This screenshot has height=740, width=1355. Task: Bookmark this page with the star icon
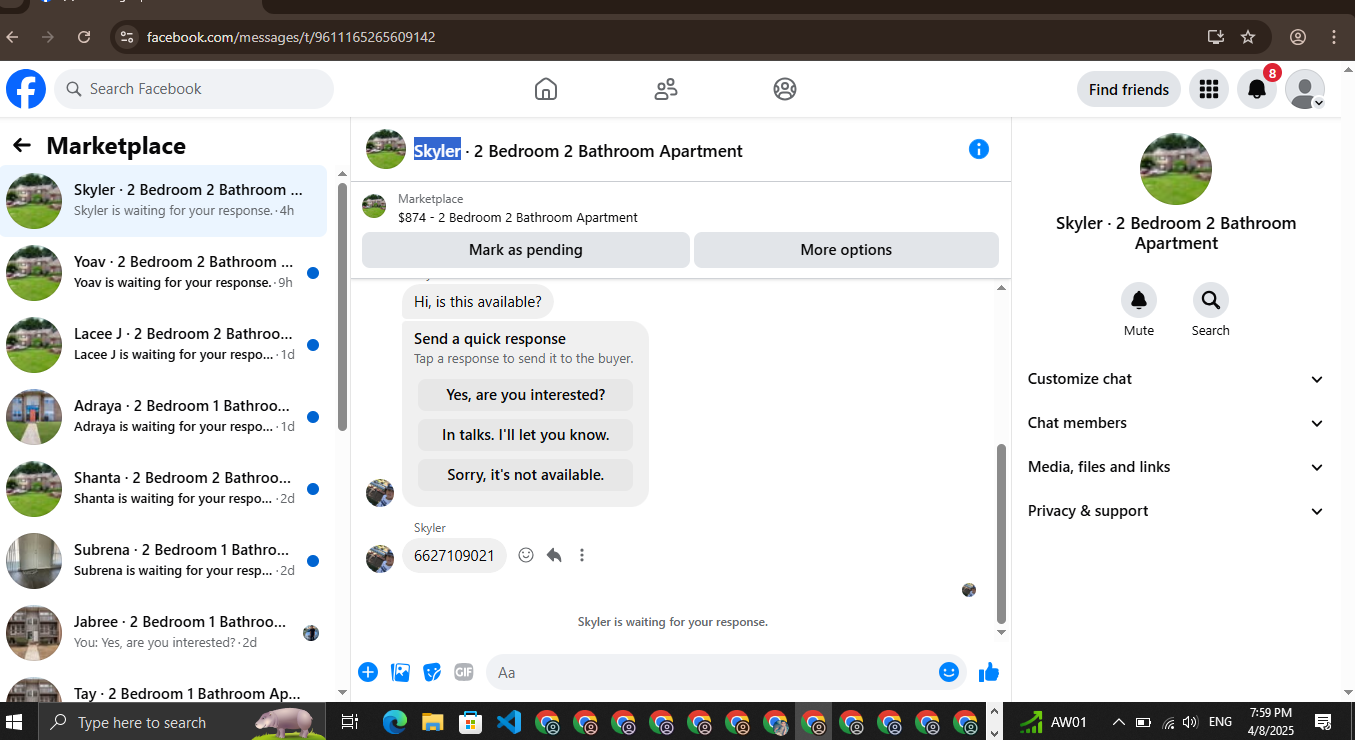click(1248, 37)
